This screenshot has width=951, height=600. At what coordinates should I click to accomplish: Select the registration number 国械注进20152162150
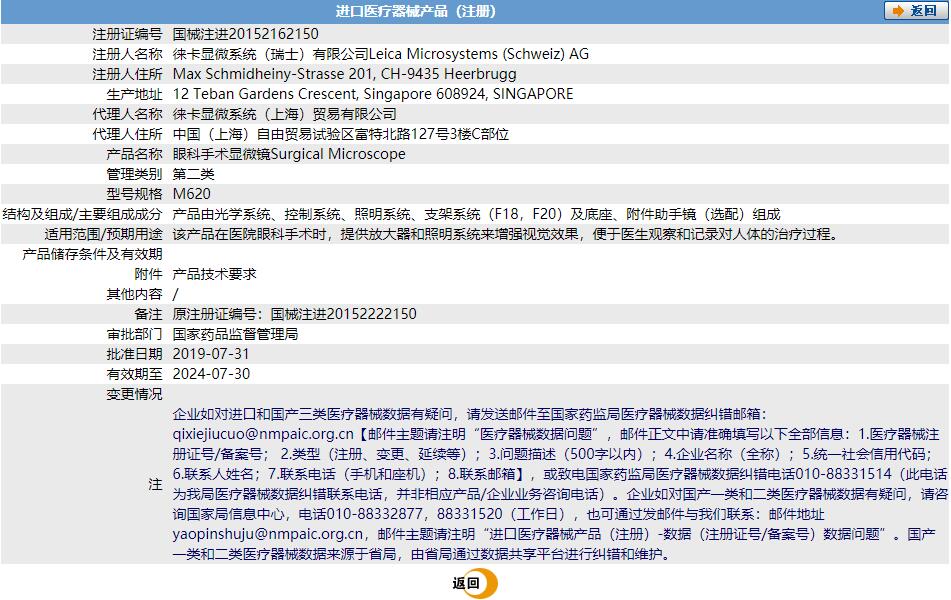[x=246, y=34]
